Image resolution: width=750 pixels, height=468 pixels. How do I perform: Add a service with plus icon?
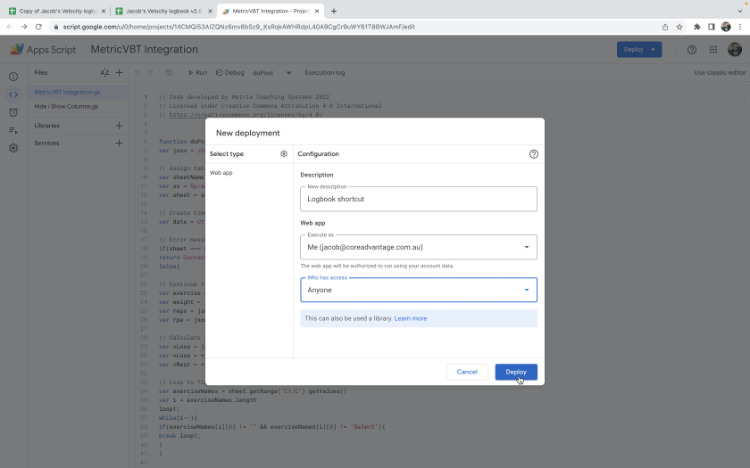(119, 143)
